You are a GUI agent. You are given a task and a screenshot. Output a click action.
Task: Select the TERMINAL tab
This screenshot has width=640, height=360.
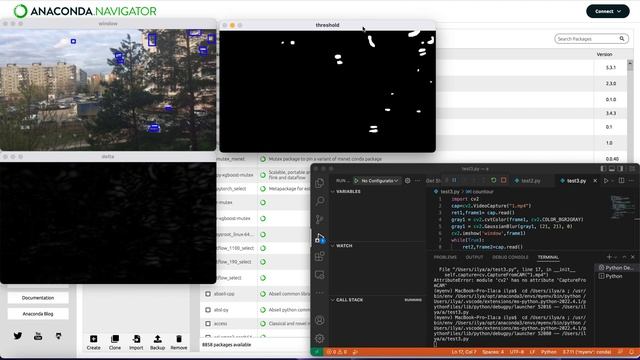click(x=548, y=257)
